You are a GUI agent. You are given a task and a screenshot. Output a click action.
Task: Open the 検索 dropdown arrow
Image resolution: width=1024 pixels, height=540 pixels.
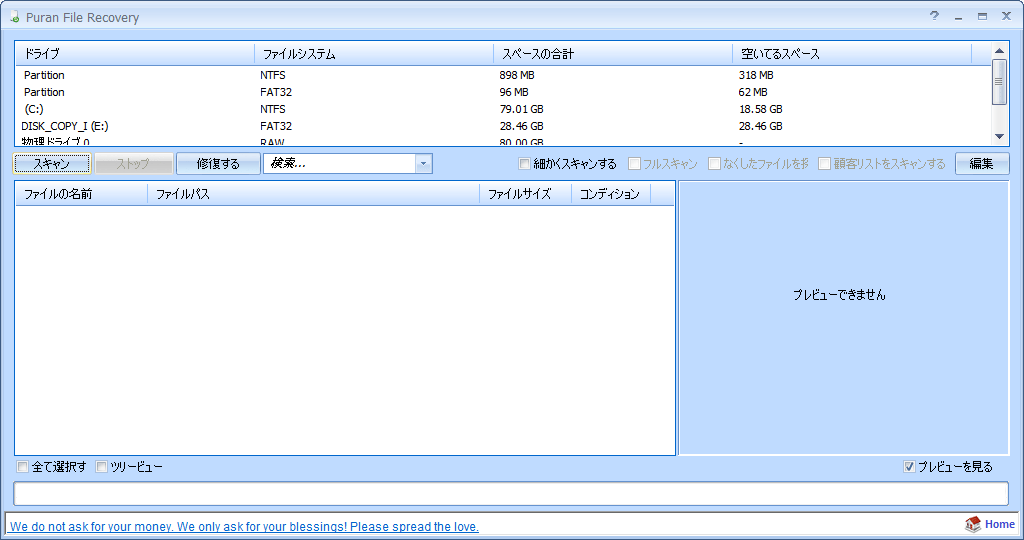tap(423, 164)
